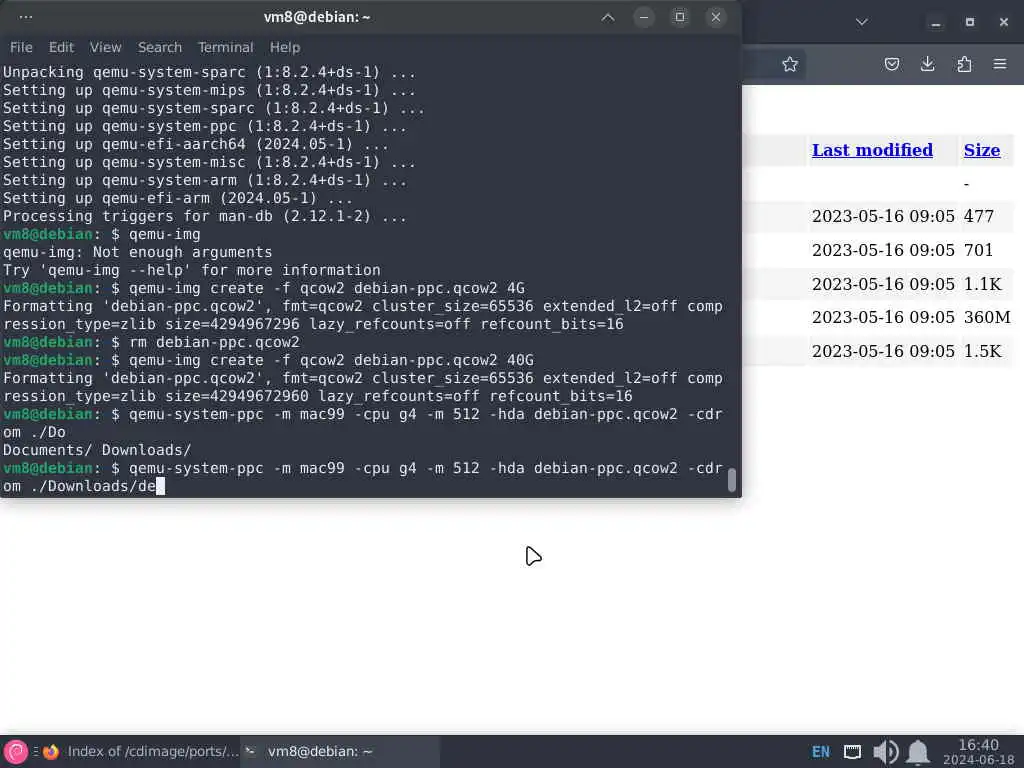Bookmark this page with the Firefox star icon
Image resolution: width=1024 pixels, height=768 pixels.
pos(790,64)
